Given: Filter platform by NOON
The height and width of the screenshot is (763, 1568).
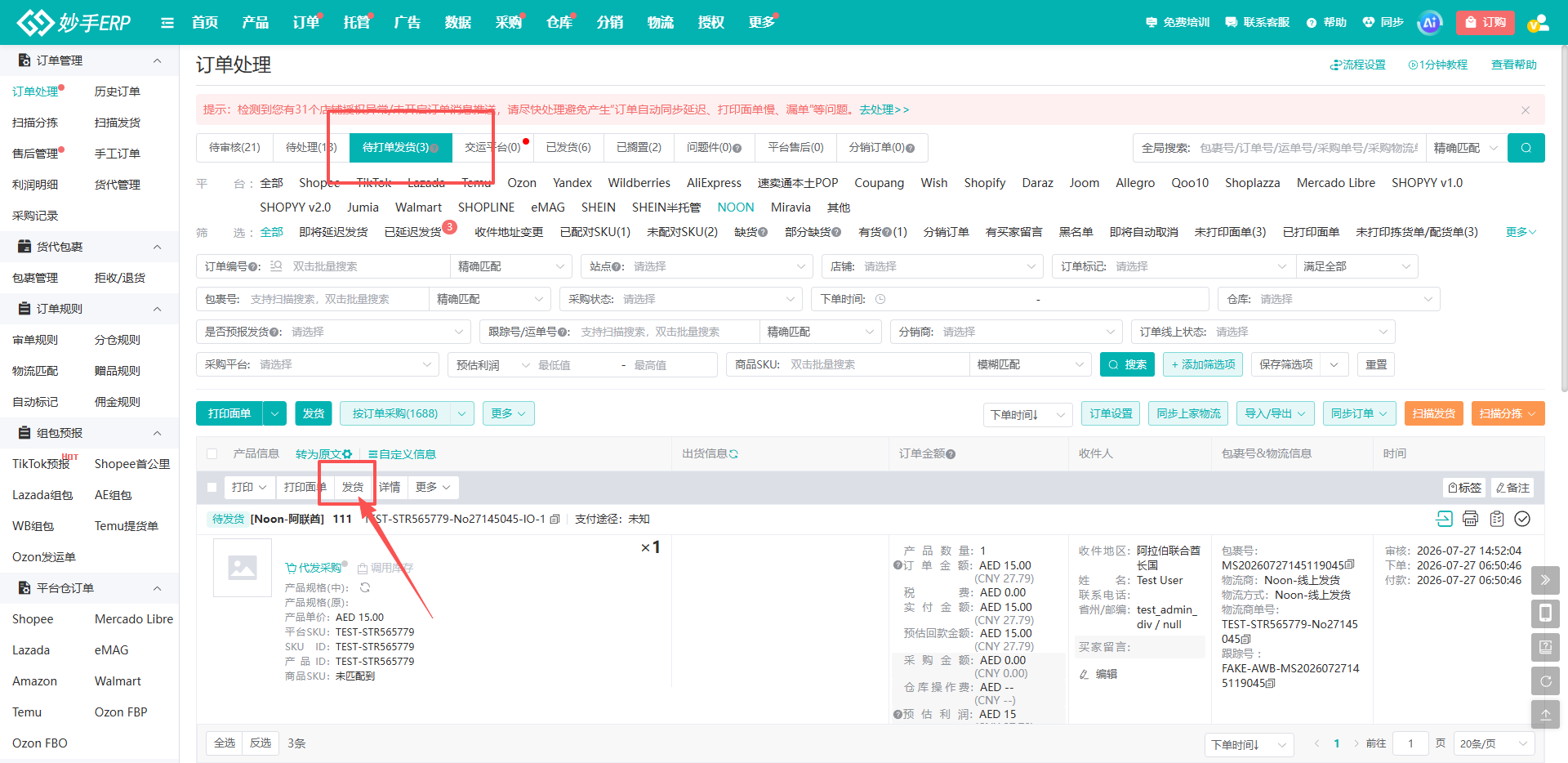Looking at the screenshot, I should [x=736, y=207].
